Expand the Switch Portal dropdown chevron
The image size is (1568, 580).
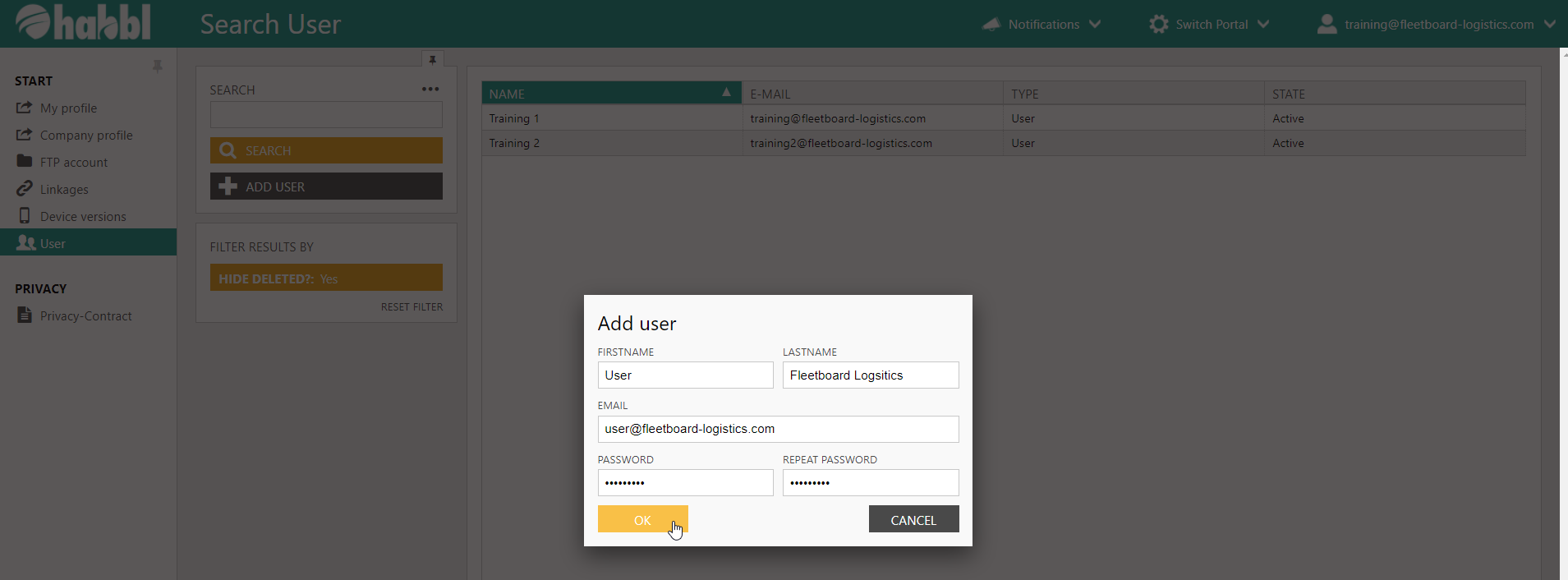pos(1263,24)
